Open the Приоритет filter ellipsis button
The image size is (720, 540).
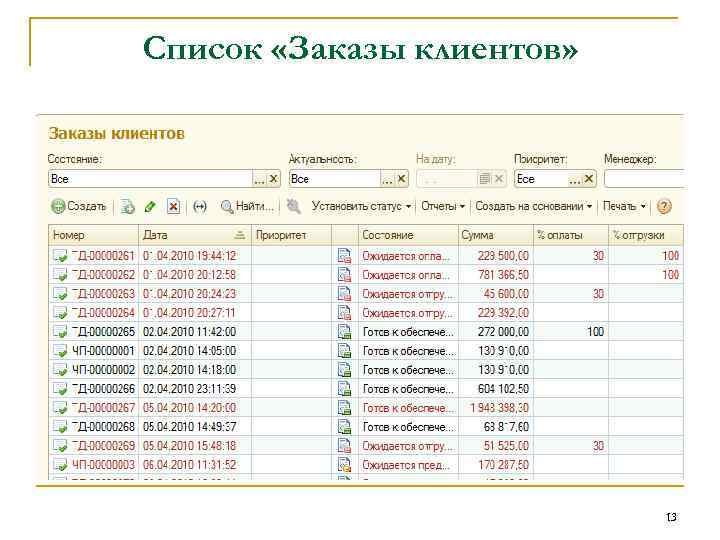(x=574, y=179)
